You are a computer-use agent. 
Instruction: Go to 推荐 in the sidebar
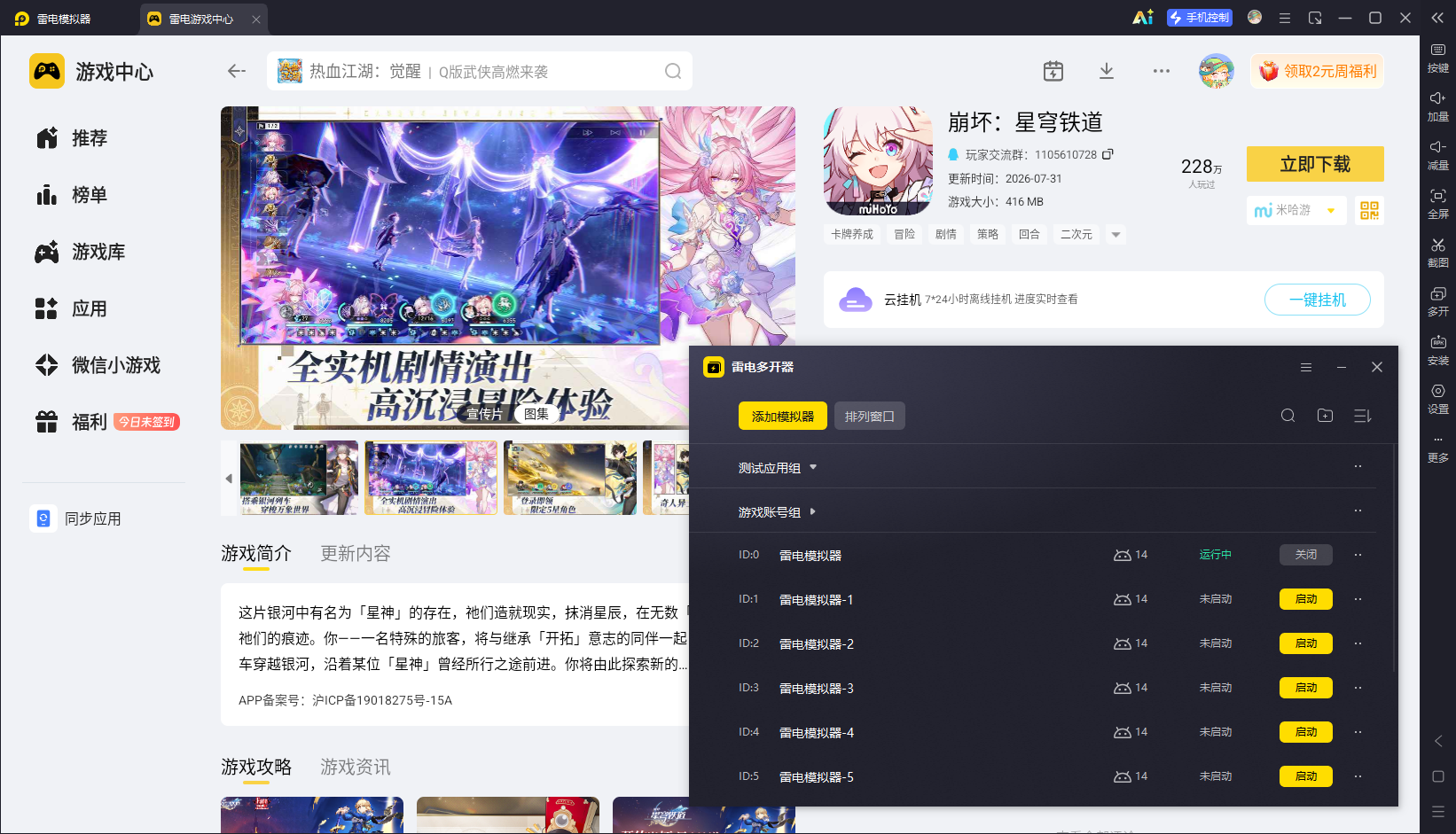pos(72,138)
